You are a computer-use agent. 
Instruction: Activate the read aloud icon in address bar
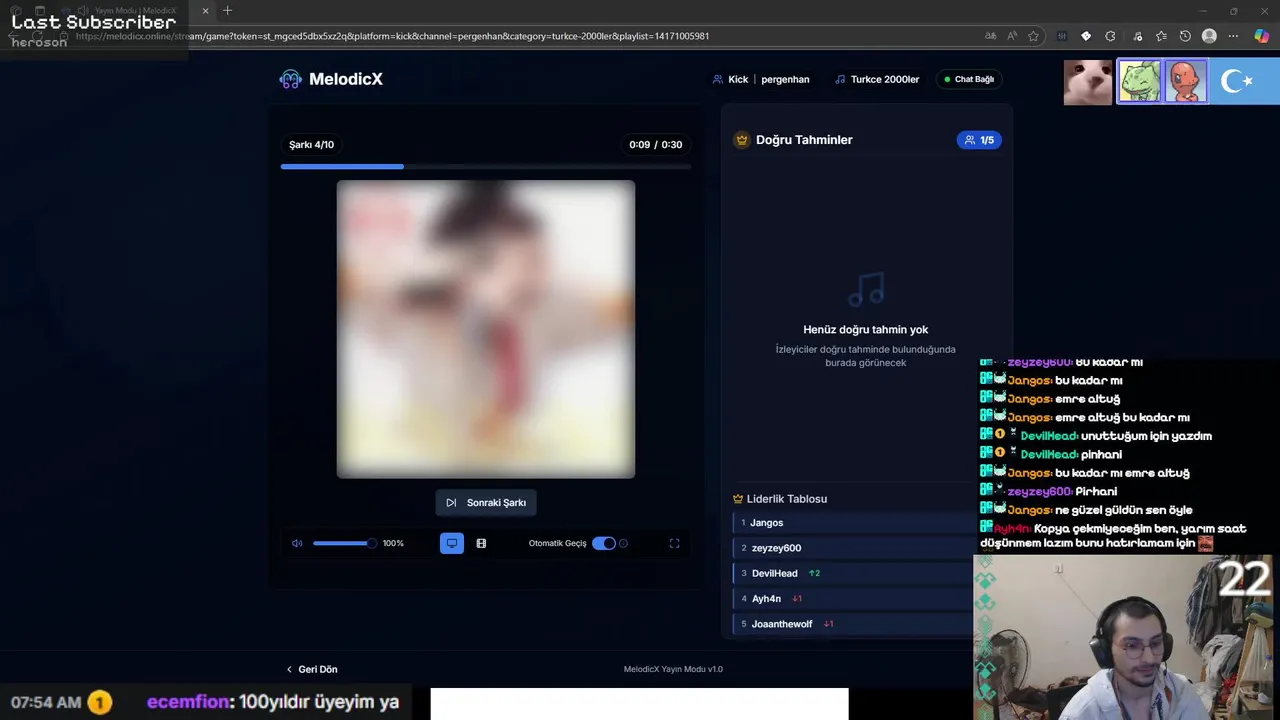tap(1012, 36)
